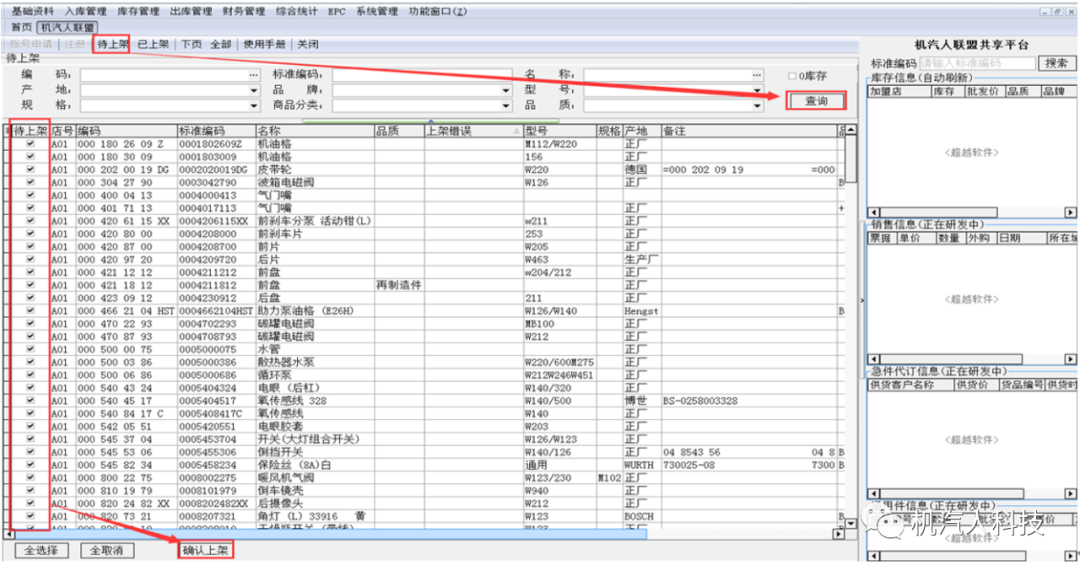Click the panel collapse arrow above the table
This screenshot has width=1080, height=571.
point(430,121)
